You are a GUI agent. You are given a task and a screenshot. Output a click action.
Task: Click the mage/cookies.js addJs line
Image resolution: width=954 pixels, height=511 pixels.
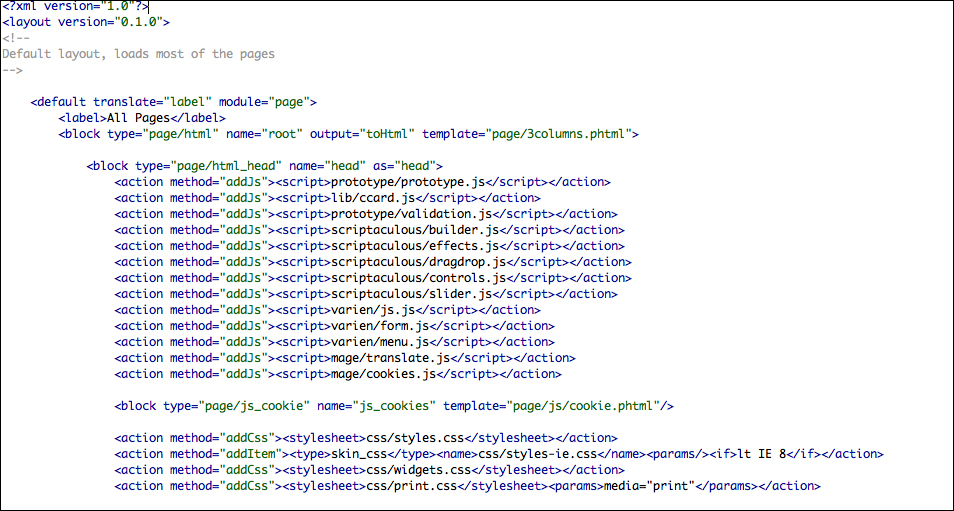tap(338, 374)
